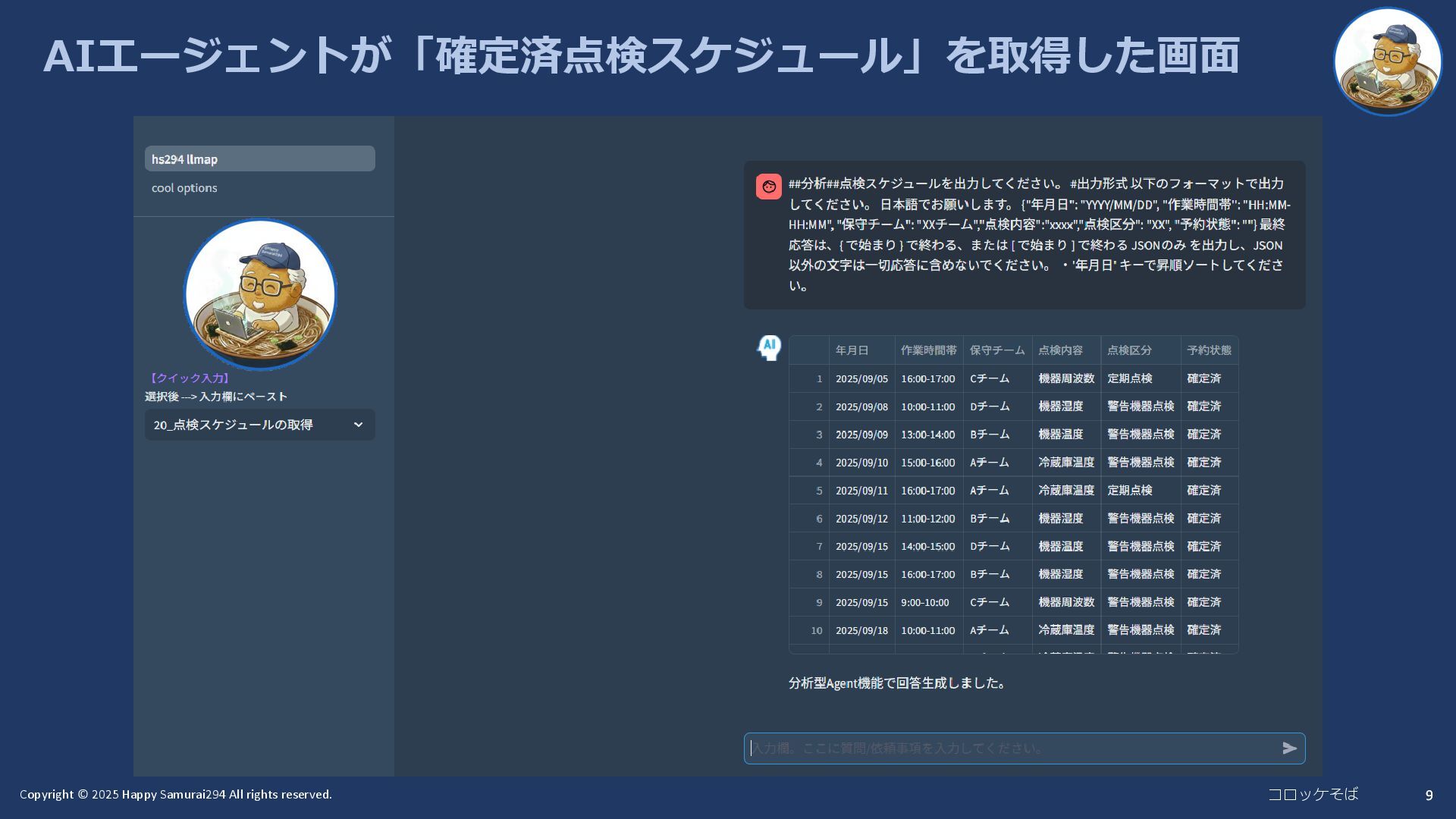Click the 点検内容 column header

point(1060,350)
